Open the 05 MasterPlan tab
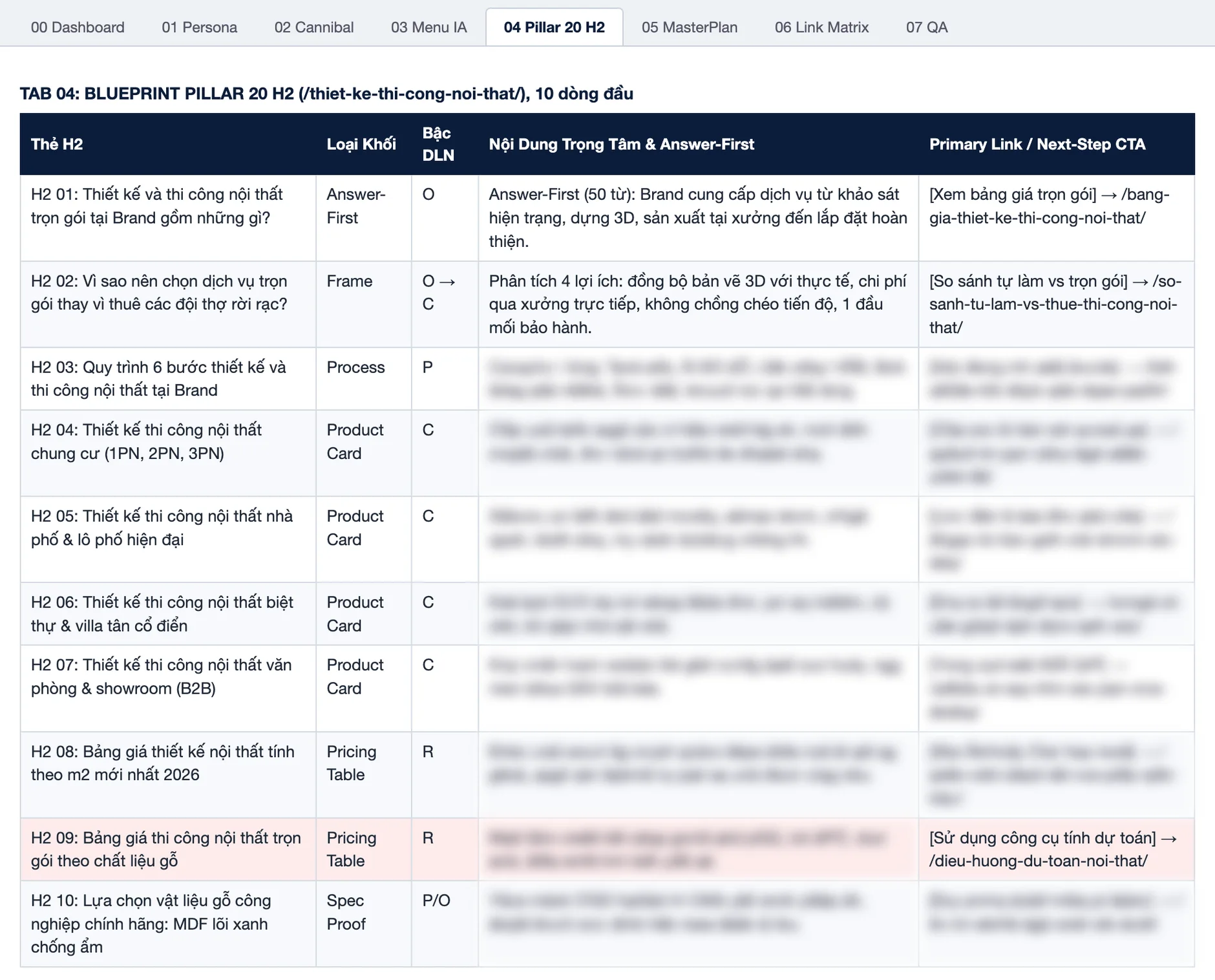 (x=690, y=27)
